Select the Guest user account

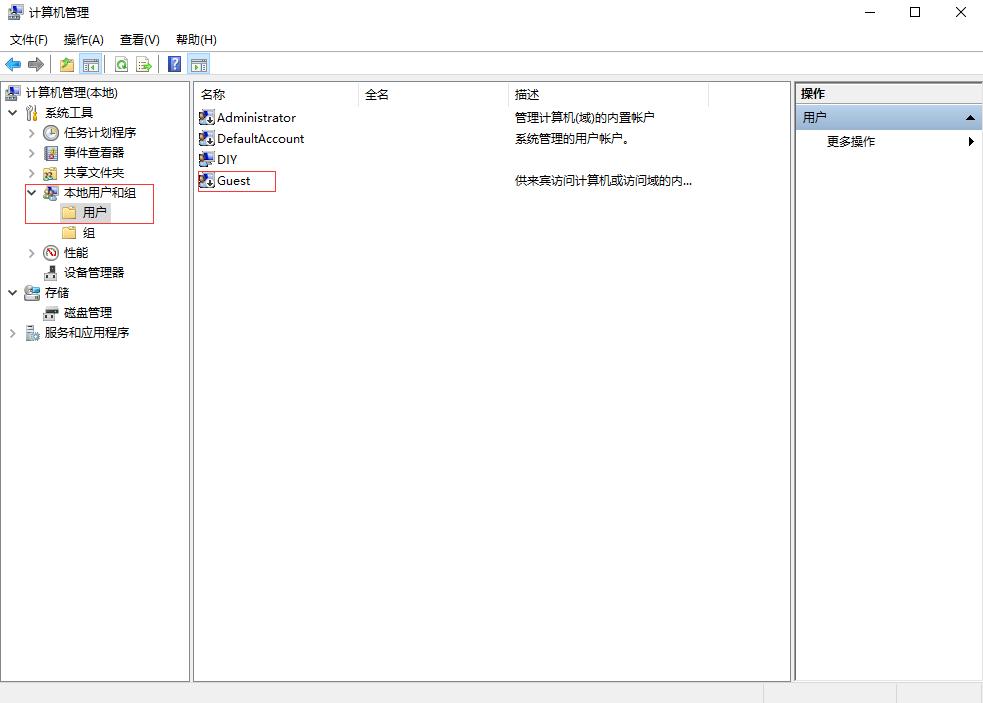pyautogui.click(x=232, y=181)
